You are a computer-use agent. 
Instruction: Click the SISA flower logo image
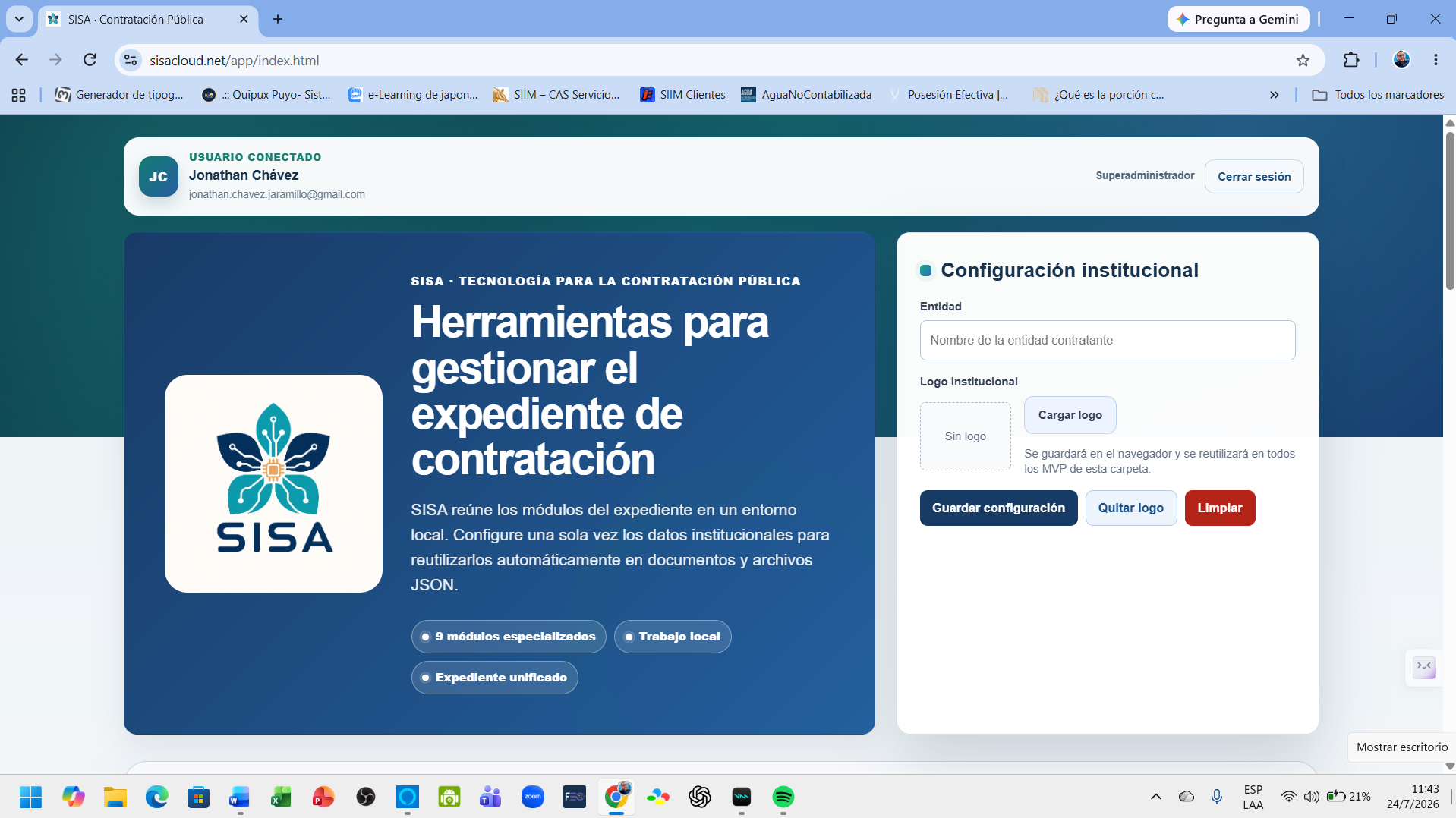click(273, 483)
